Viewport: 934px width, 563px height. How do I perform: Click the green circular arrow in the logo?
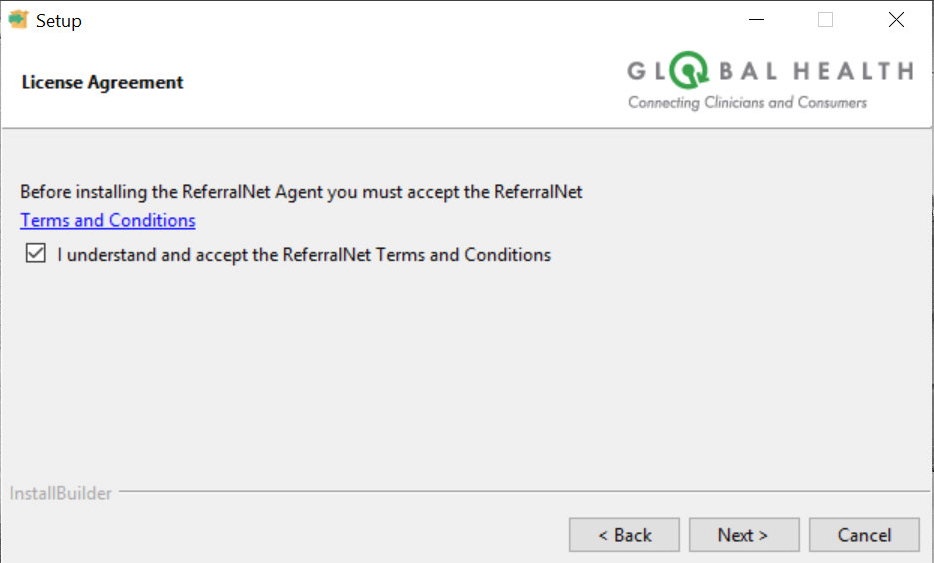688,71
